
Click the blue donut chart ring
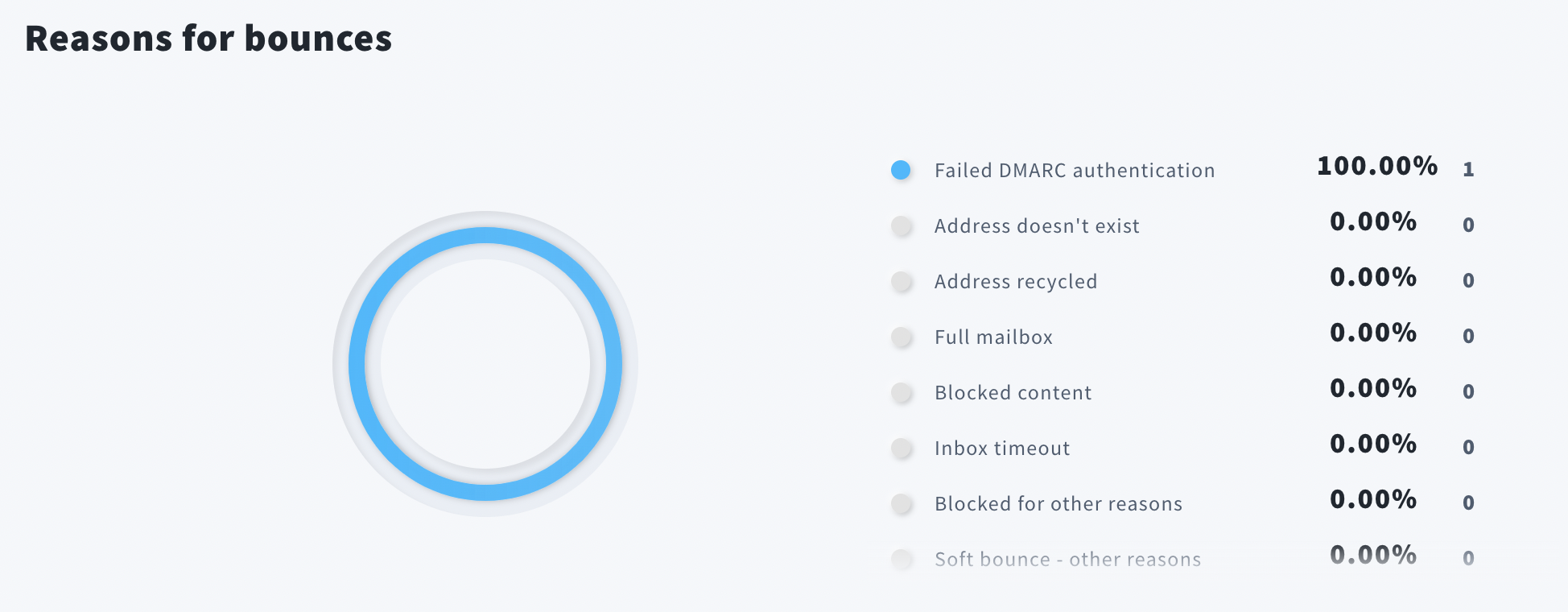tap(485, 236)
